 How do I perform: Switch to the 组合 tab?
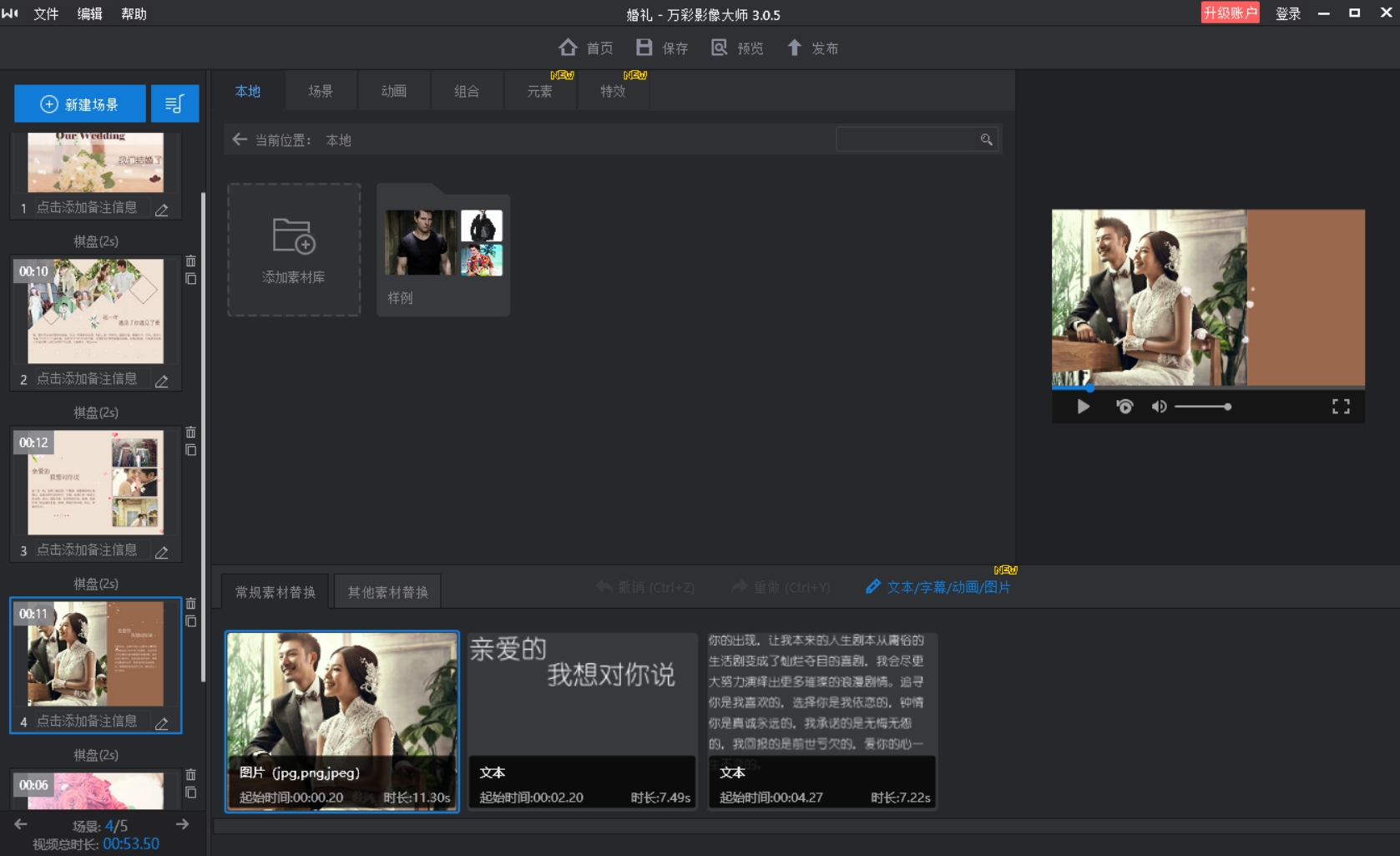click(467, 91)
